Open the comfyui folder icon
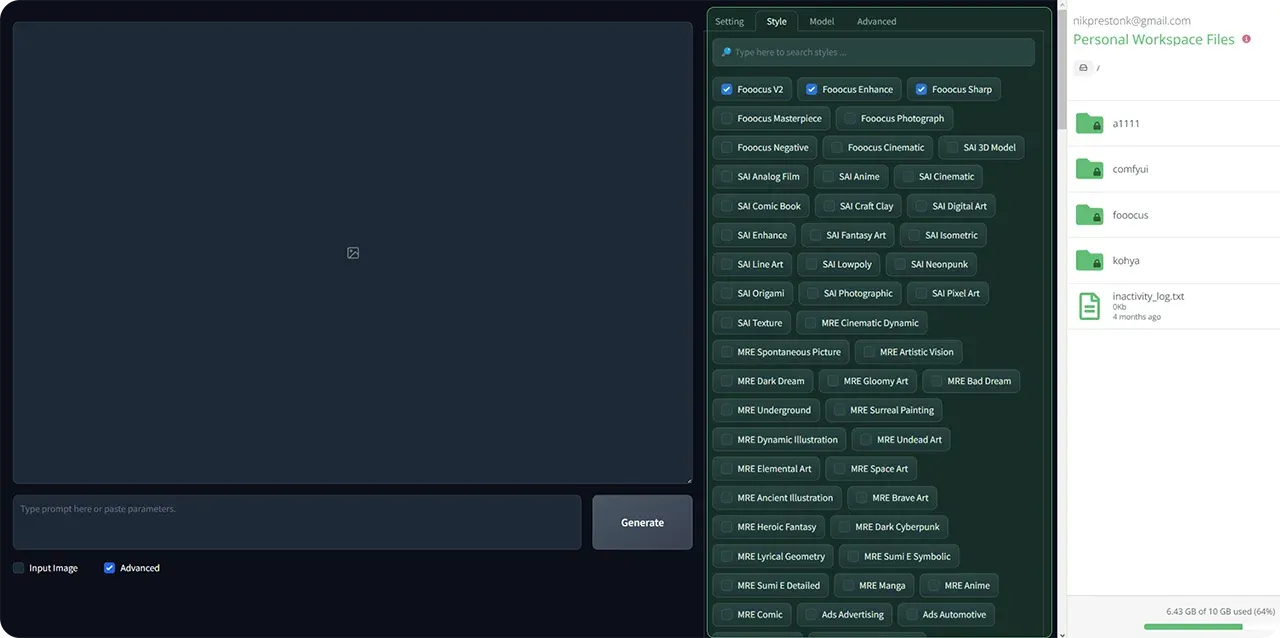 click(x=1089, y=168)
